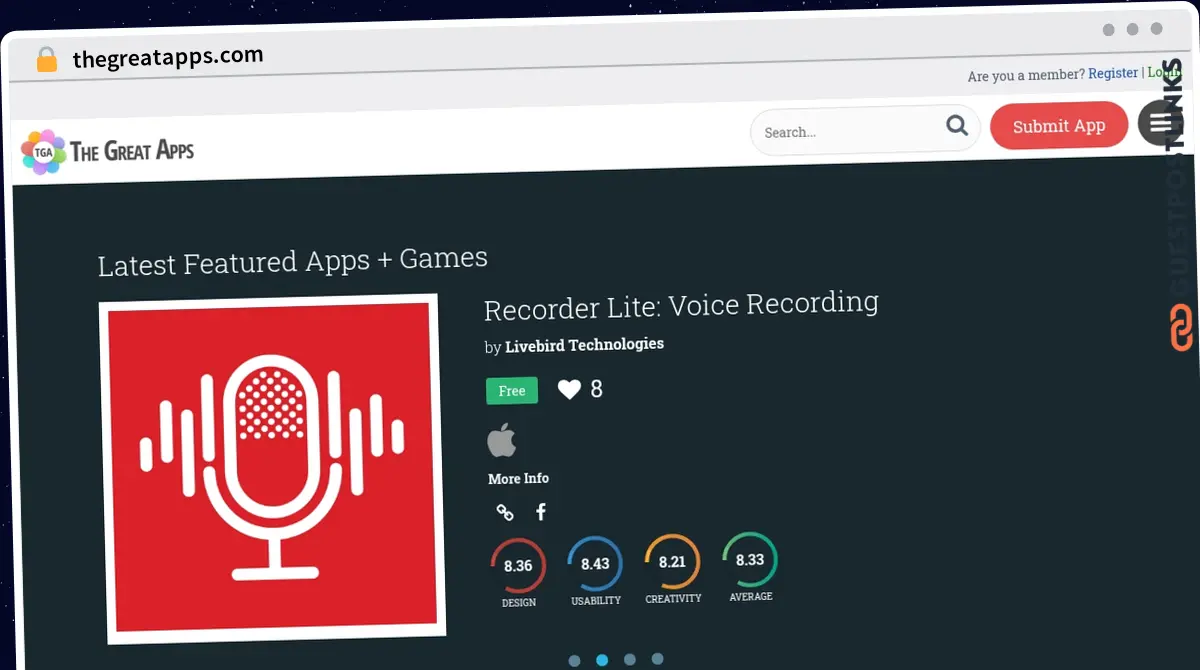Click the More Info label
1200x670 pixels.
coord(518,479)
